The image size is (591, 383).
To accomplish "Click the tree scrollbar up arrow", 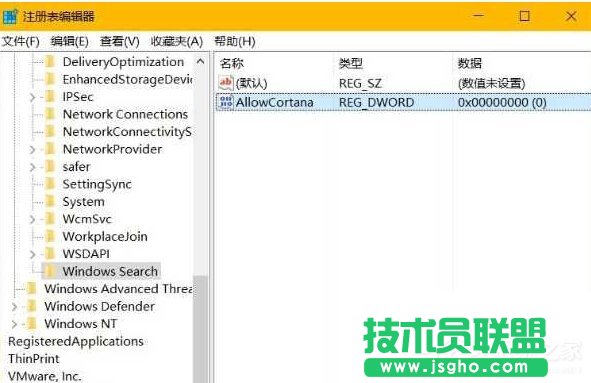I will pos(201,61).
